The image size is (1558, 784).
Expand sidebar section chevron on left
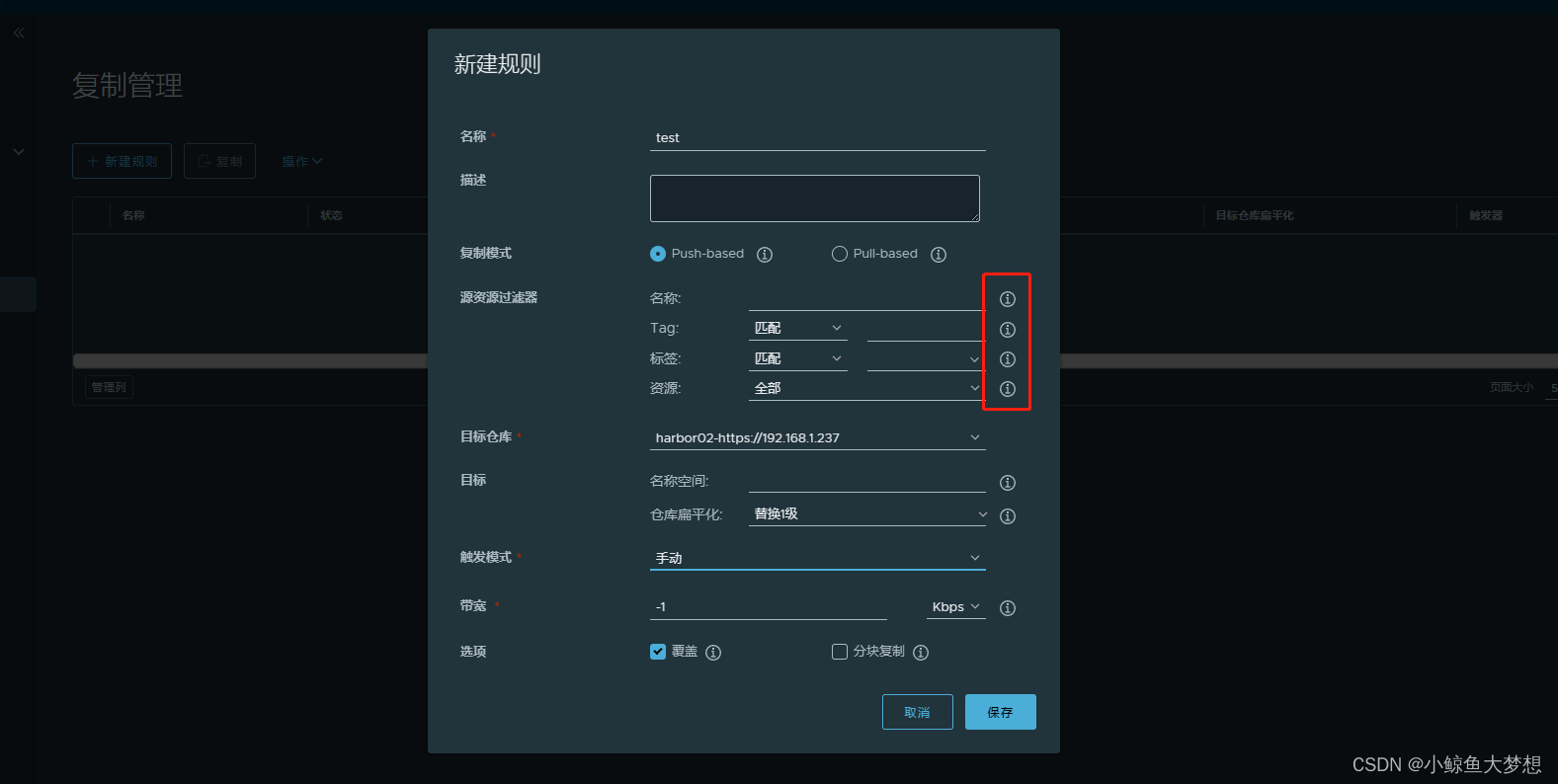[19, 152]
